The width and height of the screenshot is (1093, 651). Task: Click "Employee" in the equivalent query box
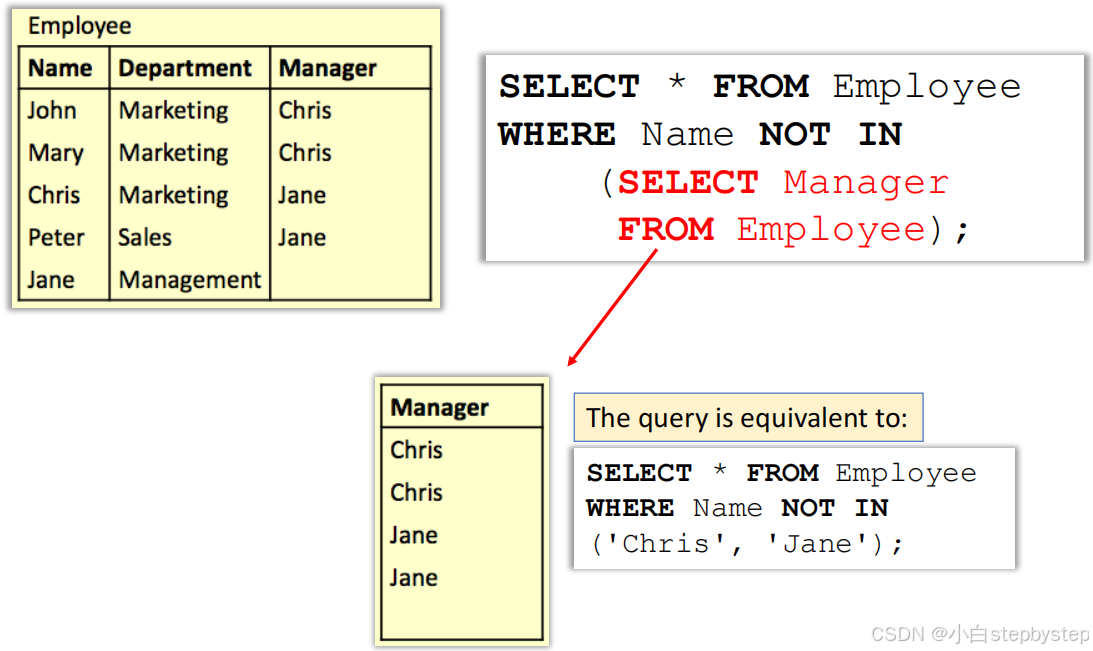[x=906, y=474]
